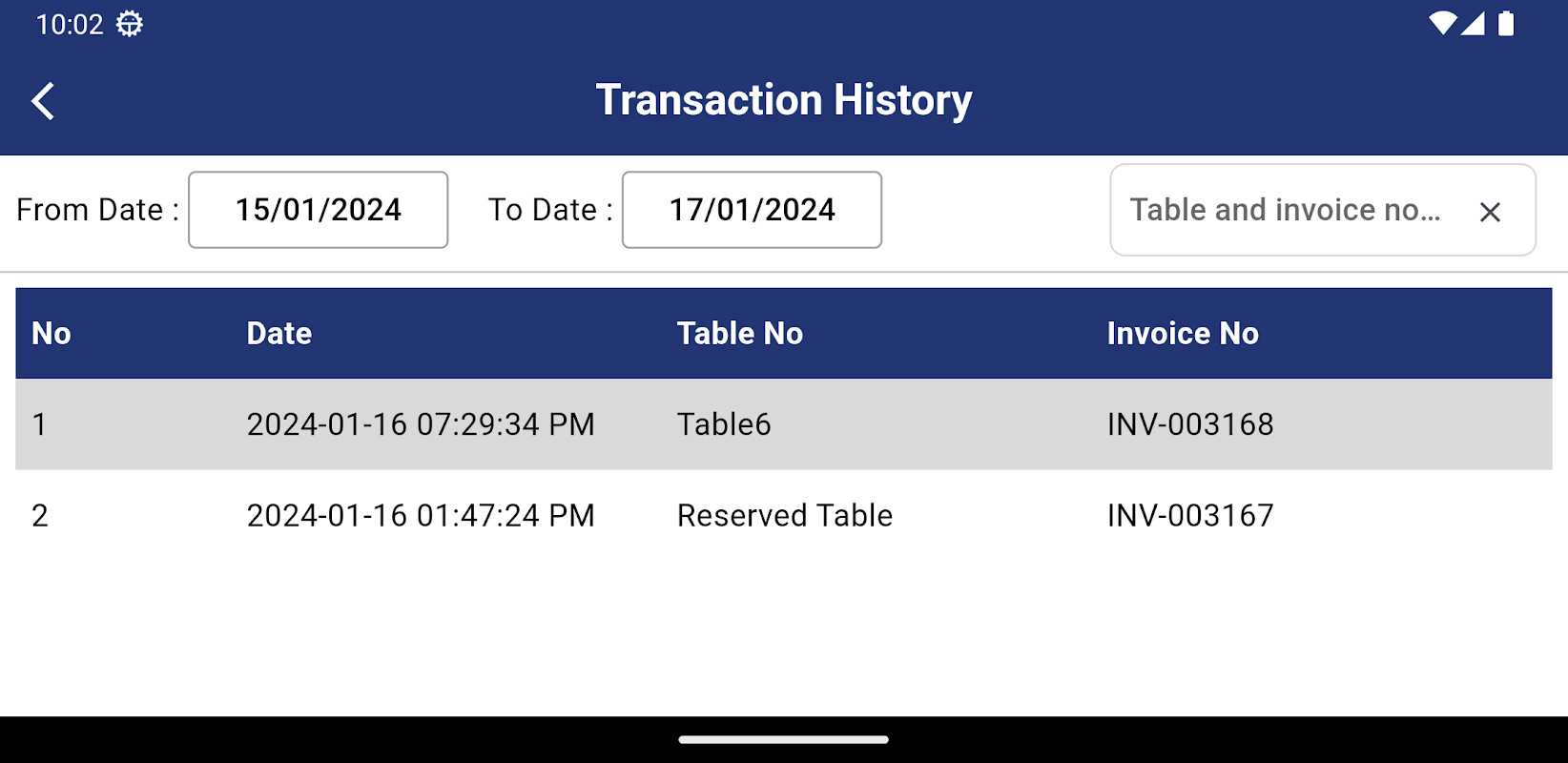Tap the settings gear in status bar

tap(130, 24)
